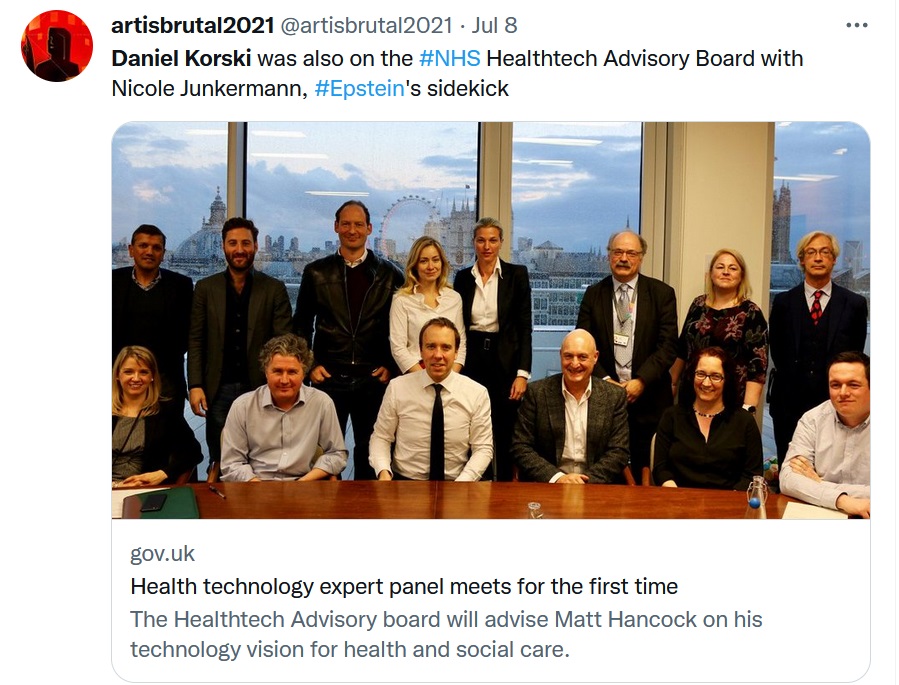Open headline Health technology expert panel meets

[x=404, y=586]
